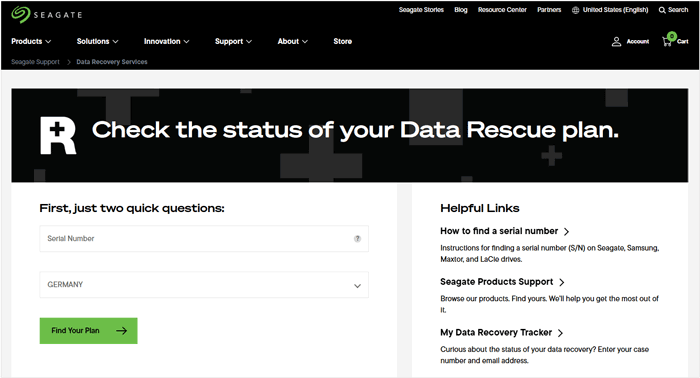The width and height of the screenshot is (700, 378).
Task: Click the serial number help question icon
Action: 357,239
